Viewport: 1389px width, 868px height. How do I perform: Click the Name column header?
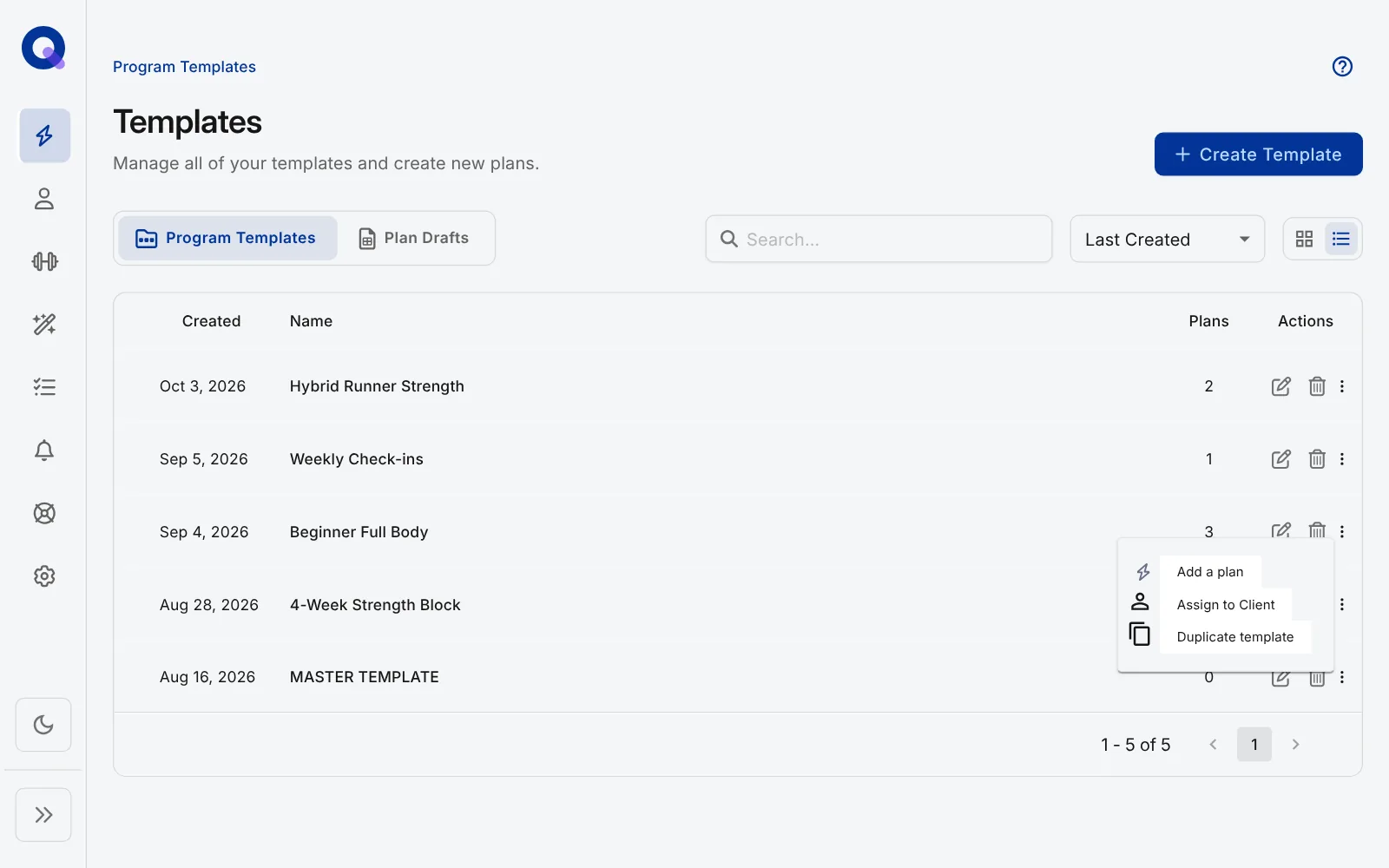[x=311, y=321]
